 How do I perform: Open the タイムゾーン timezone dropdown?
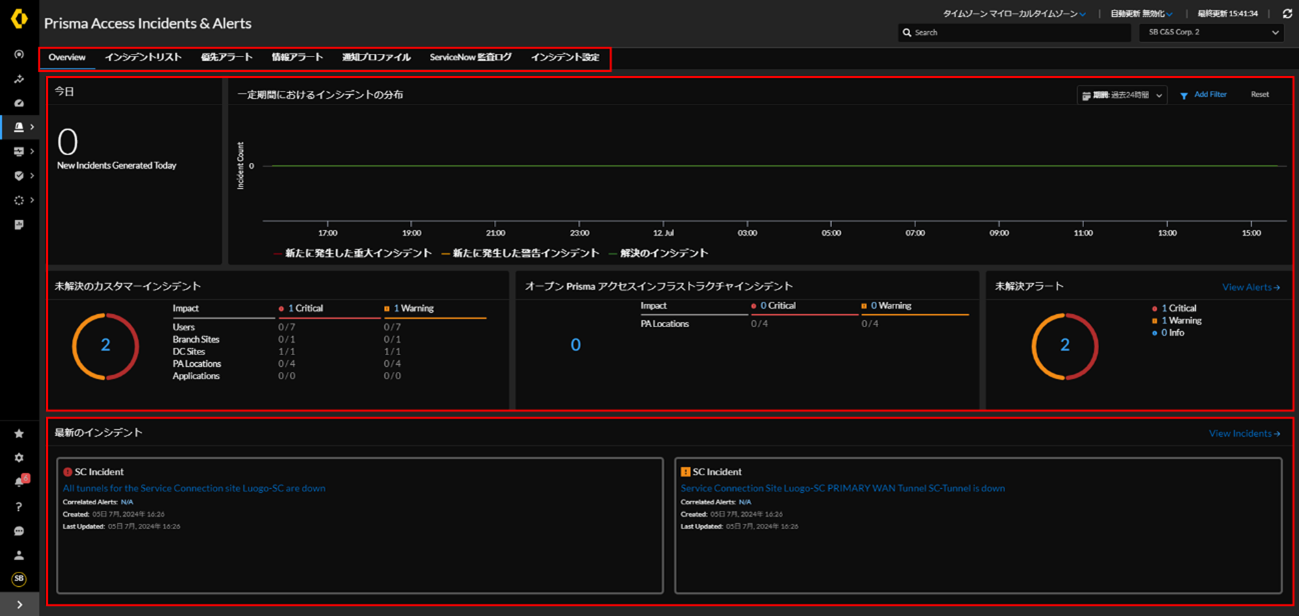point(1014,14)
